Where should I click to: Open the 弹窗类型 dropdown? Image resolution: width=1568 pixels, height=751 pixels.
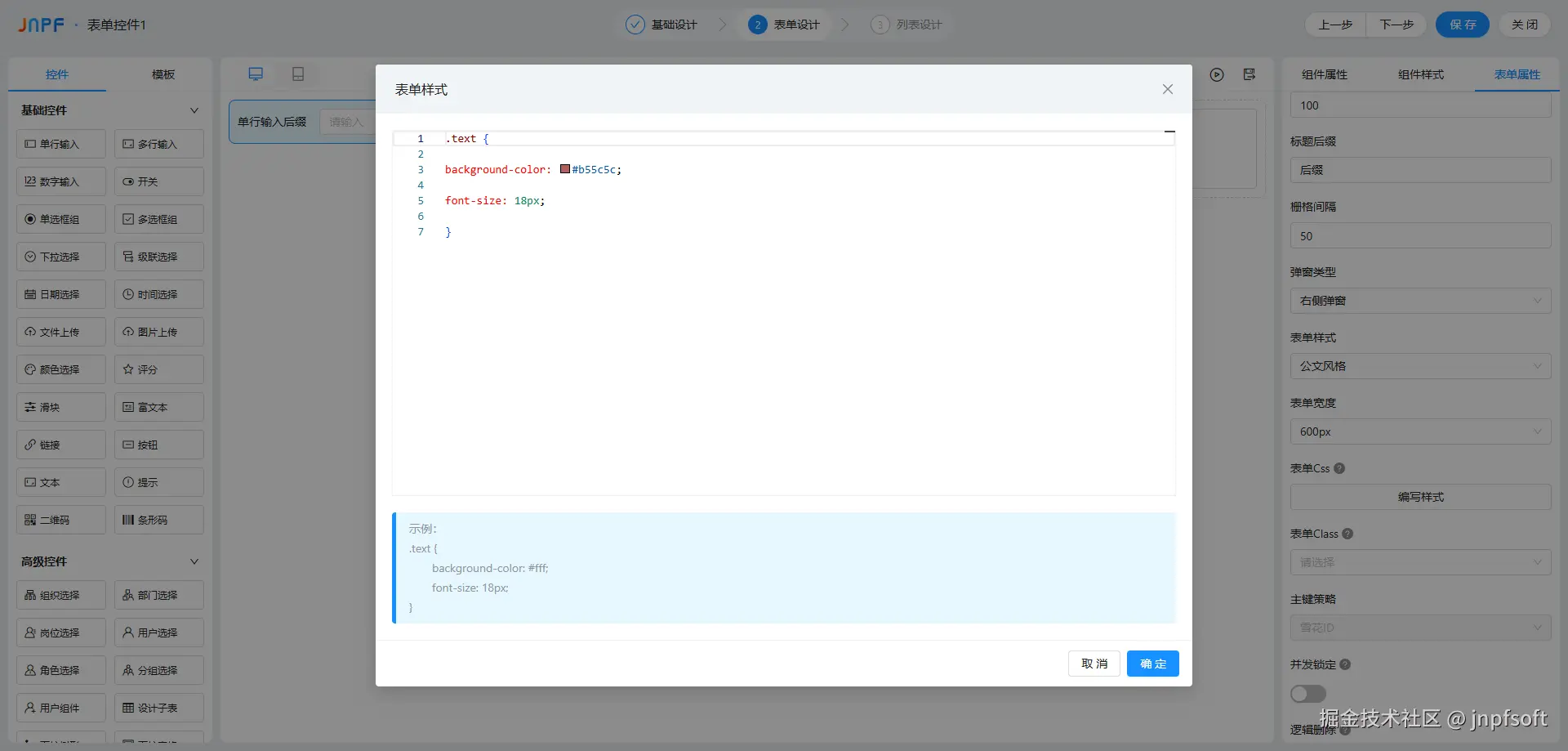tap(1421, 301)
